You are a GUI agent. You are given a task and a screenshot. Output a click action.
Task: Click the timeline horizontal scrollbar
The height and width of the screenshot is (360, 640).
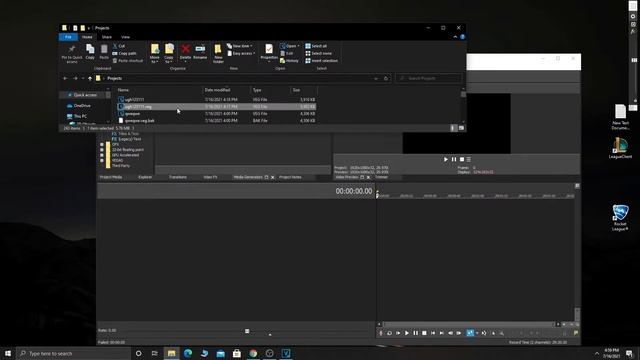tap(469, 324)
